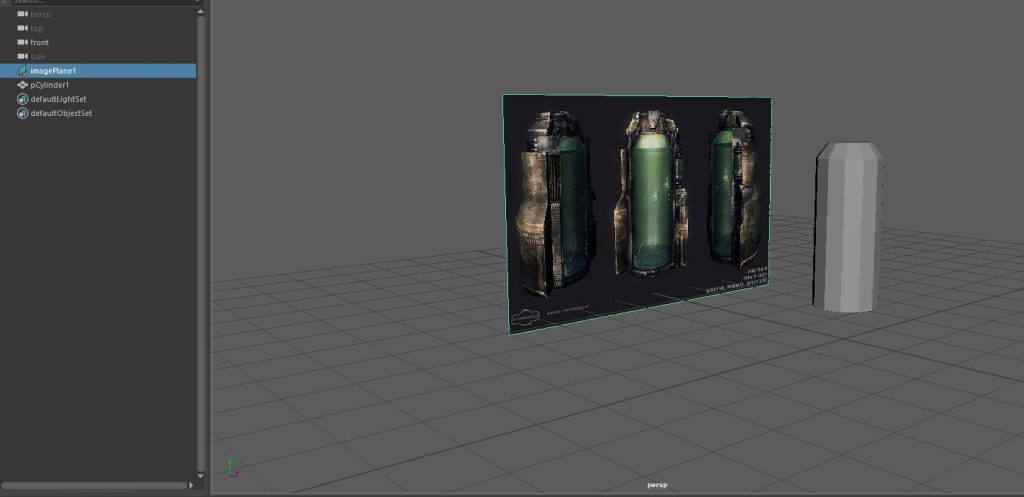Click the outliner horizontal scroll right arrow

[191, 485]
